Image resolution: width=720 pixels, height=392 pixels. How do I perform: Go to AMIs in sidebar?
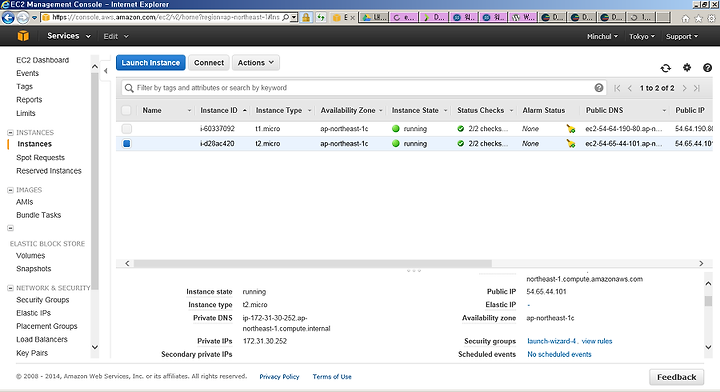pyautogui.click(x=24, y=202)
